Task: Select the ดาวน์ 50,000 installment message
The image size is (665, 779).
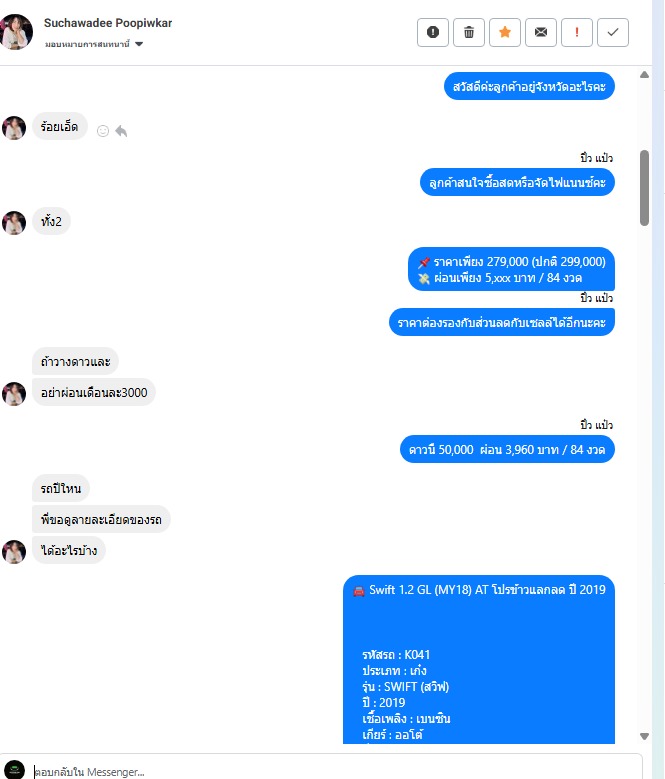Action: coord(507,449)
